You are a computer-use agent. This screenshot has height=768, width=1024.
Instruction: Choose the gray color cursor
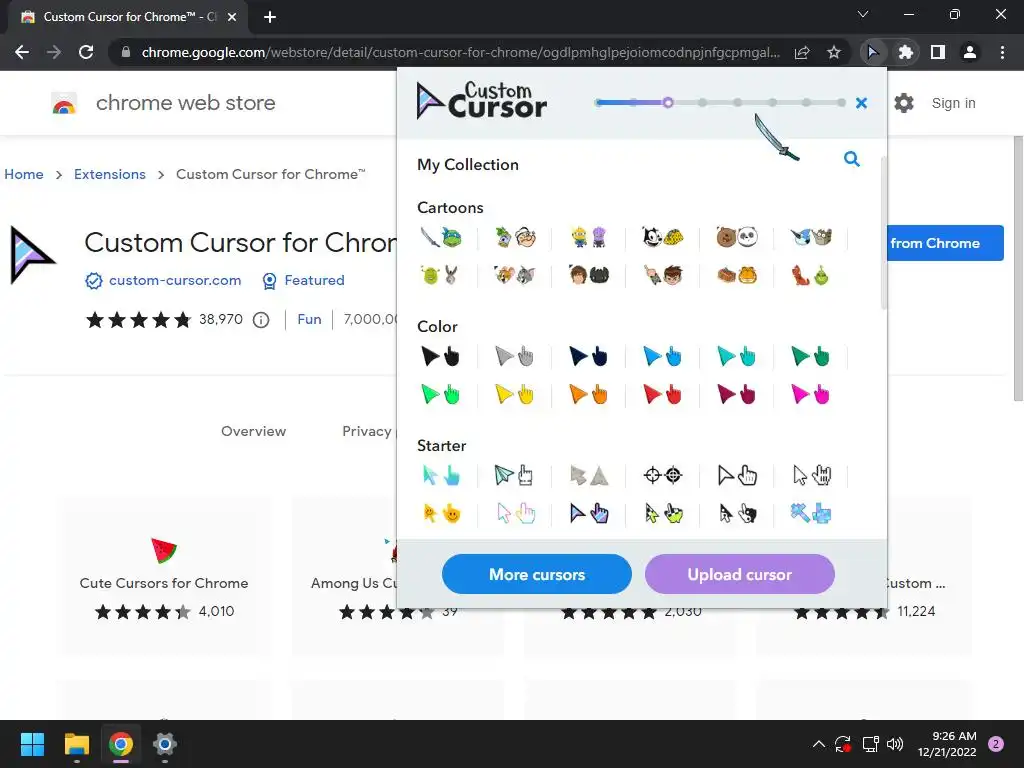tap(515, 357)
